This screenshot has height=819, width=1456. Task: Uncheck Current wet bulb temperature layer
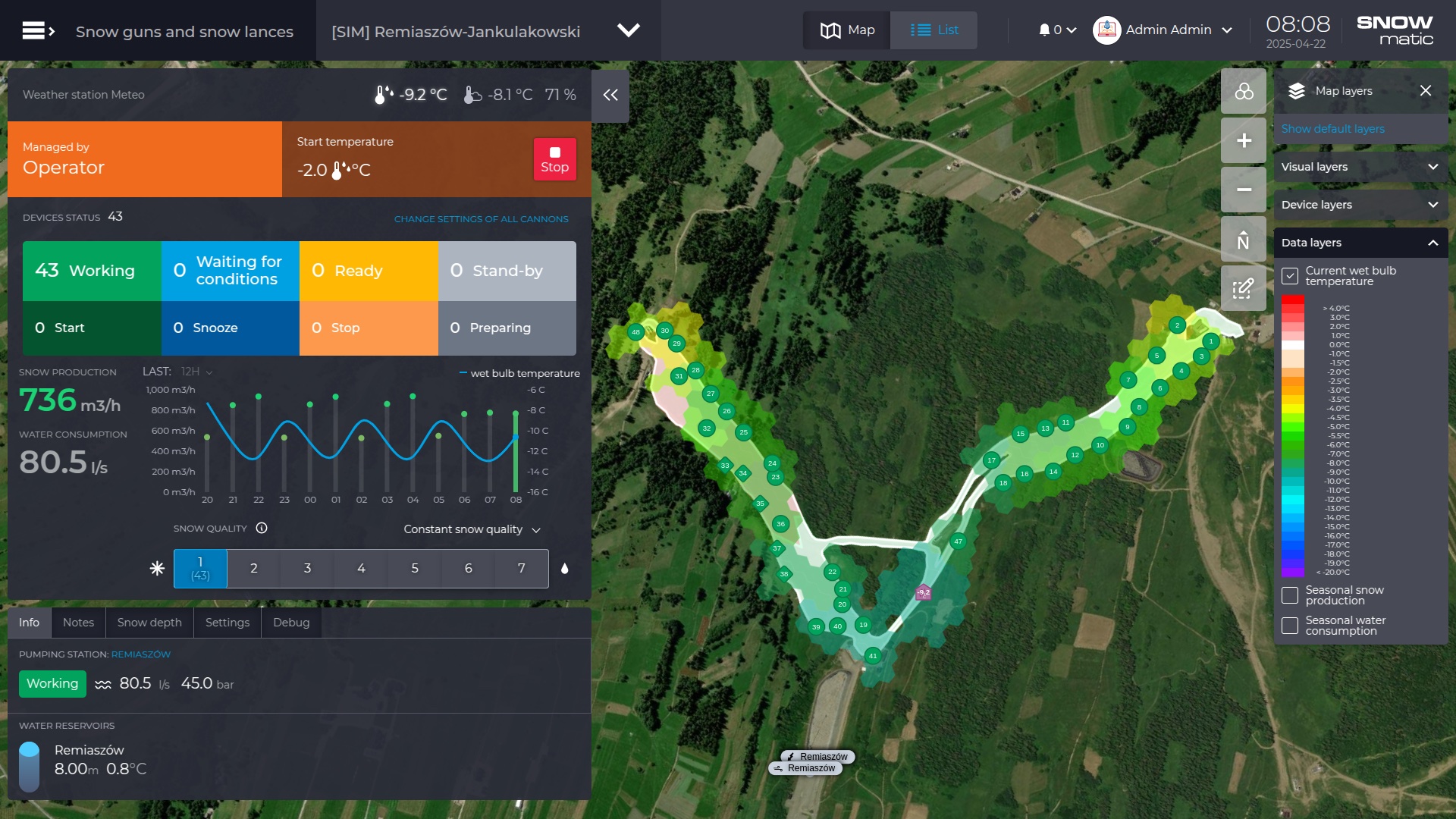tap(1290, 276)
